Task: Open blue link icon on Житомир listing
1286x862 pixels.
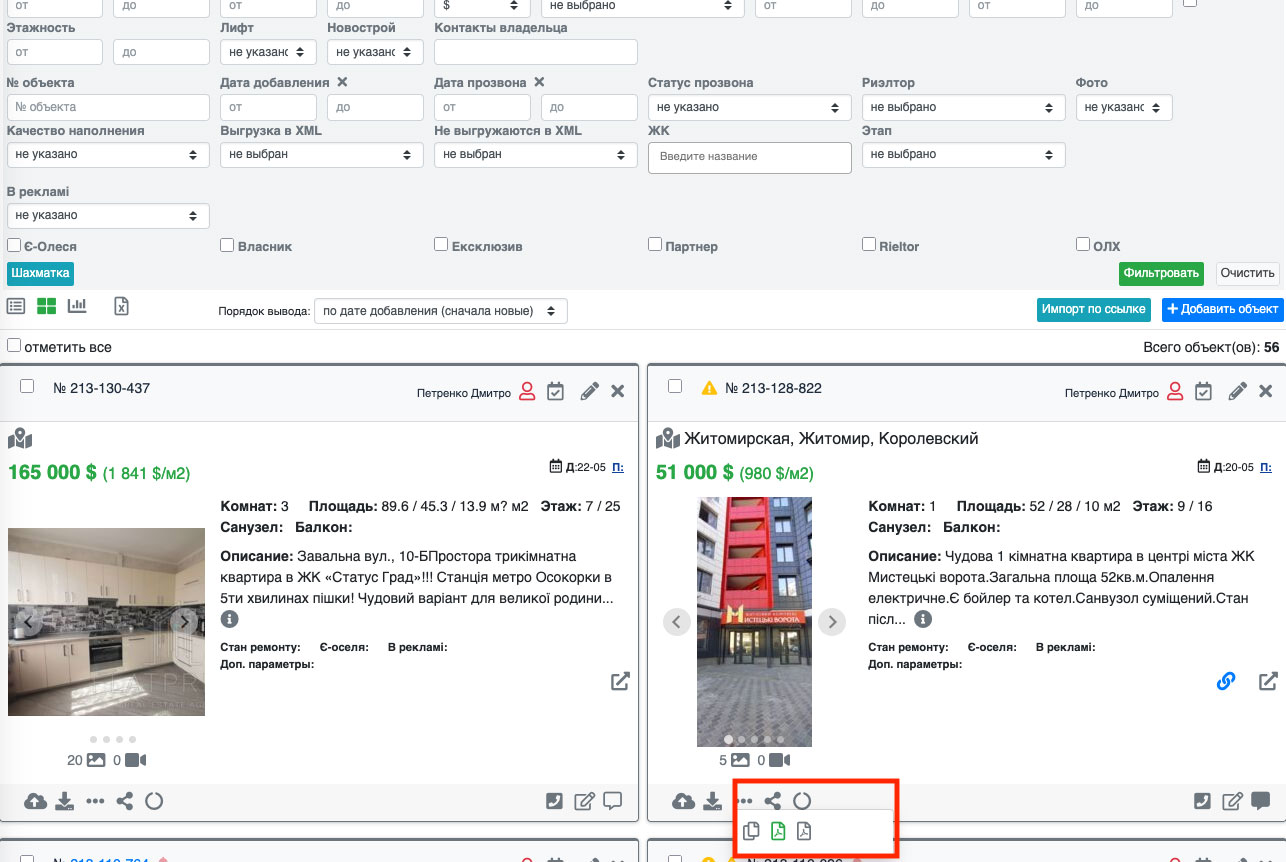Action: point(1226,681)
